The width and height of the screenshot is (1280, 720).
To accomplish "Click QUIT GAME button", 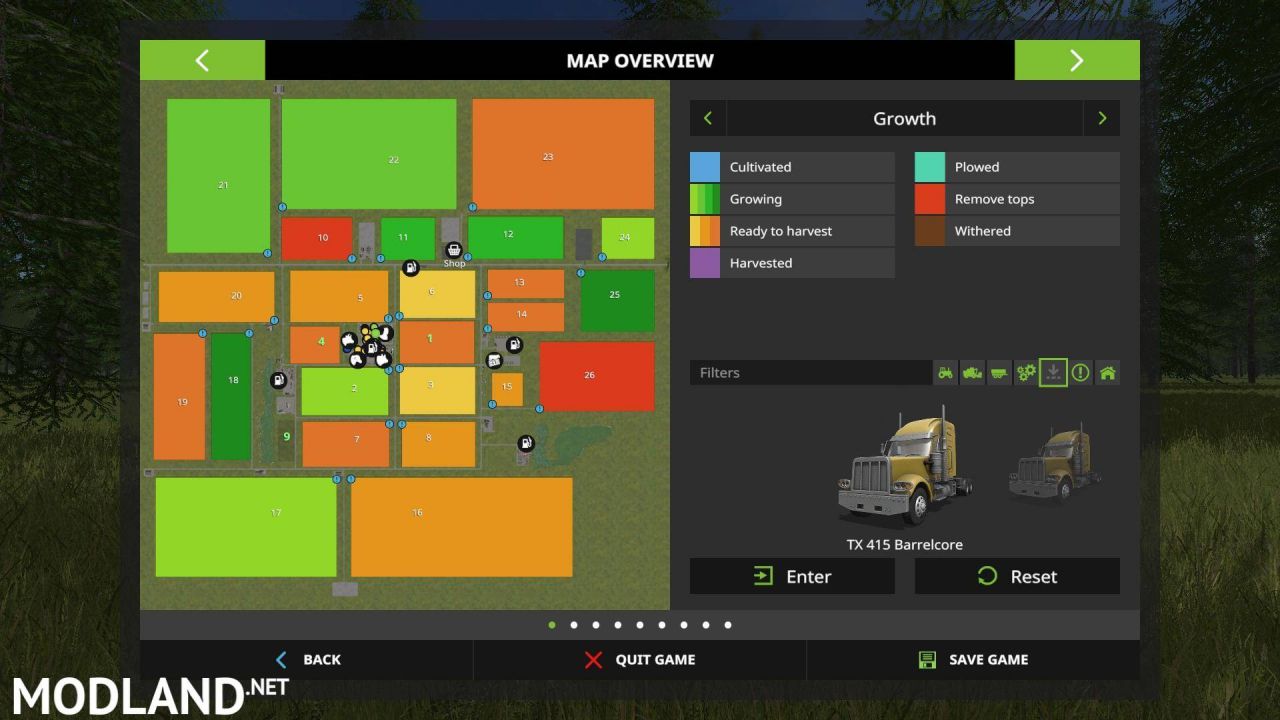I will click(640, 660).
